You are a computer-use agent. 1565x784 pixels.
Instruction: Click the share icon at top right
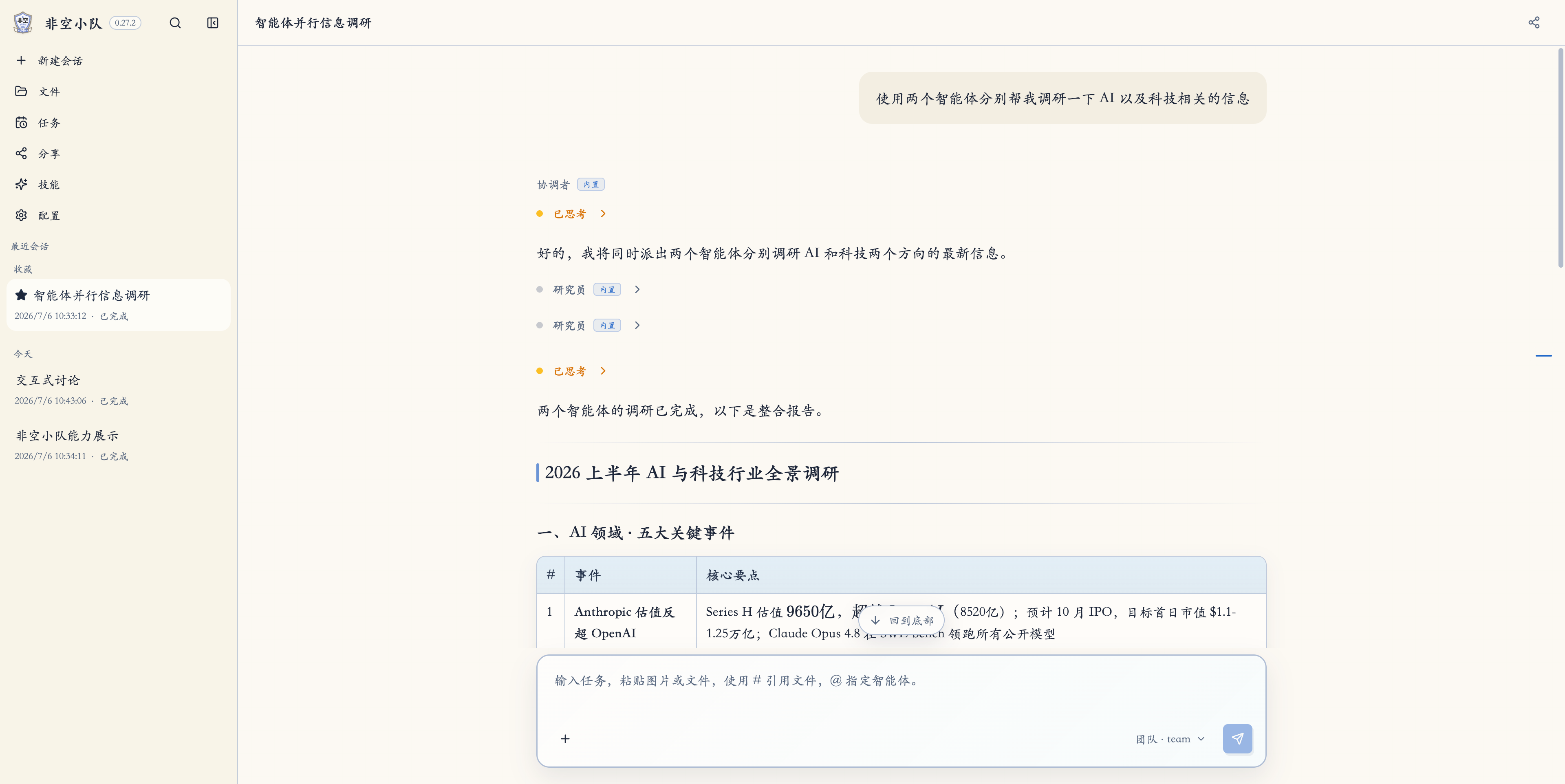coord(1533,23)
